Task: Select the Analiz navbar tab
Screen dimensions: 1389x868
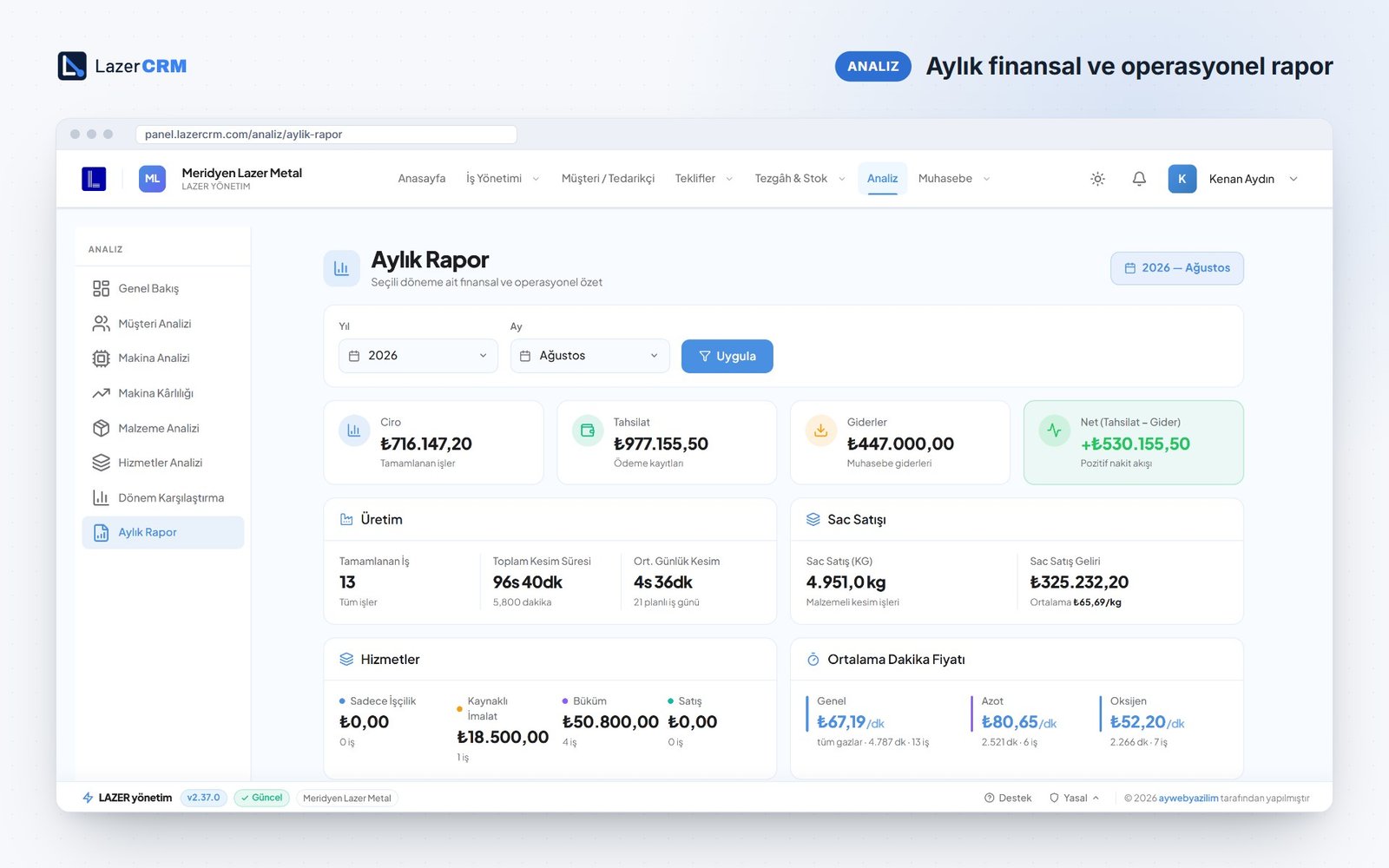Action: click(x=882, y=179)
